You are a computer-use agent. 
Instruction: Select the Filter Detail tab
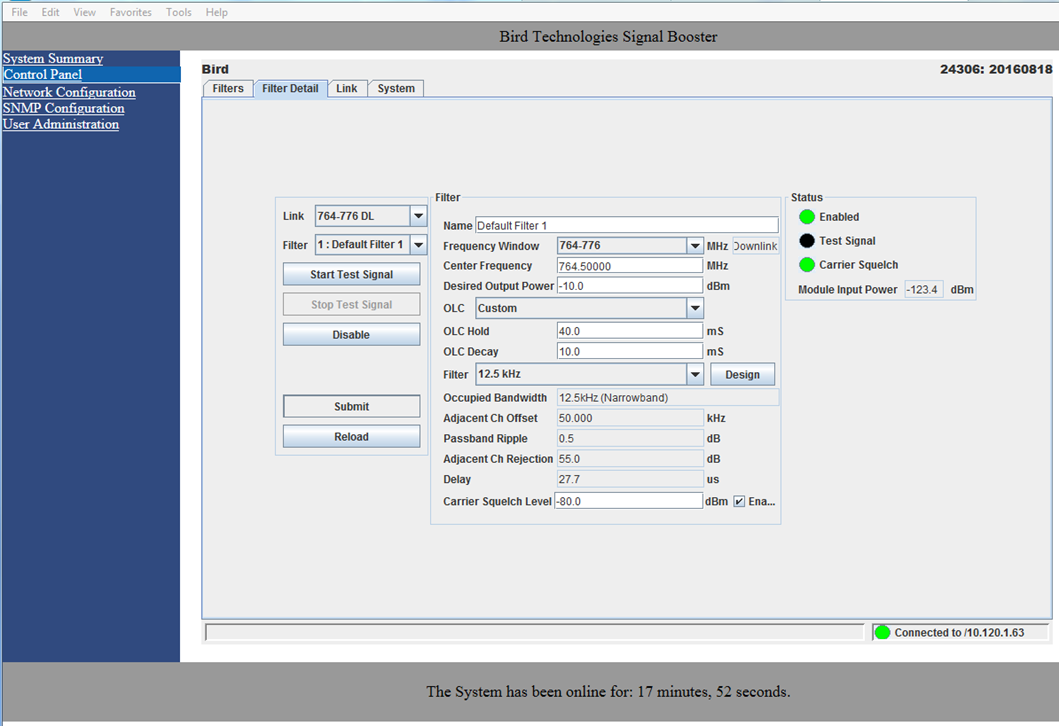(290, 88)
